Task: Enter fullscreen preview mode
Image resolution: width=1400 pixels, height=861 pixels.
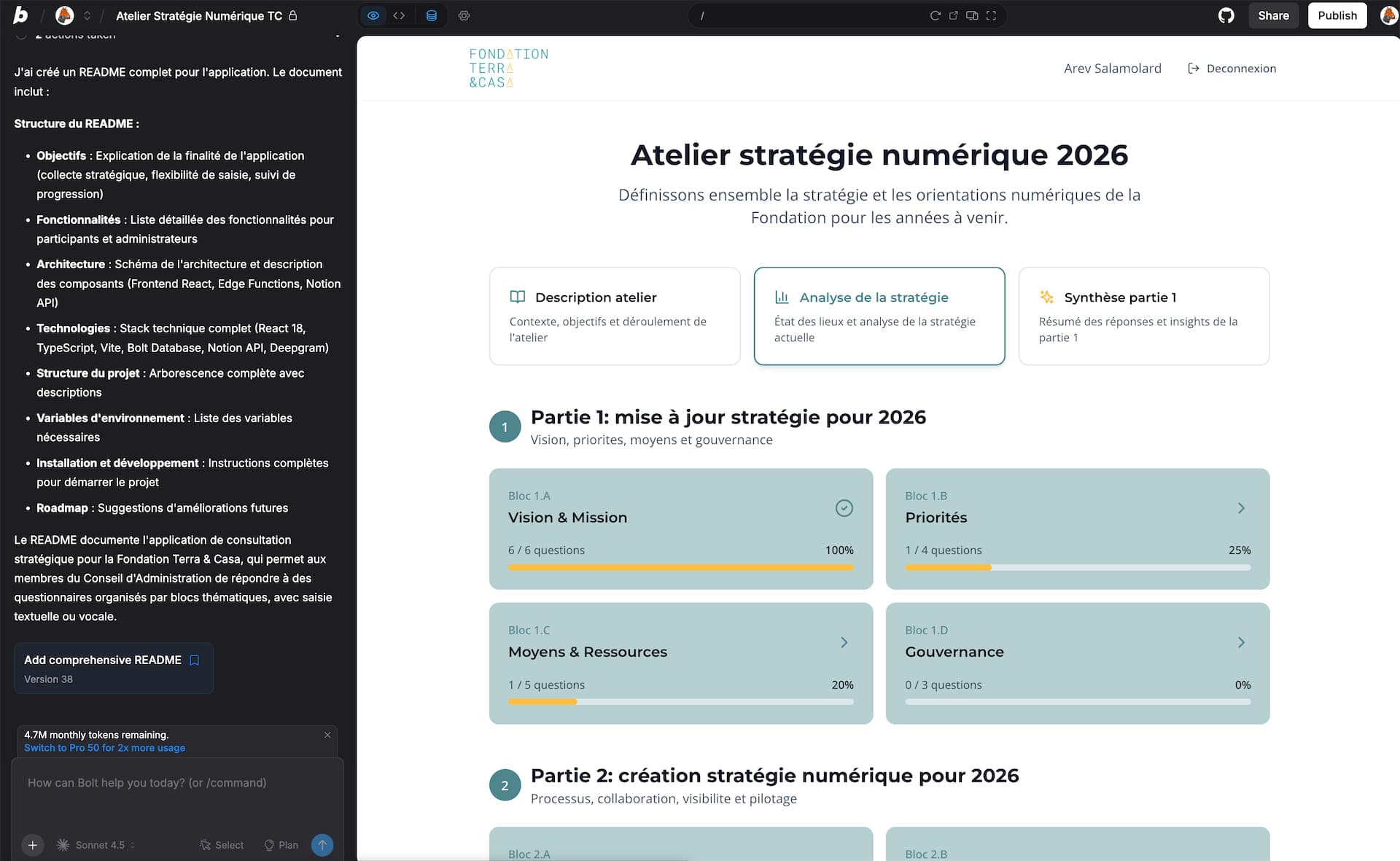Action: [991, 15]
